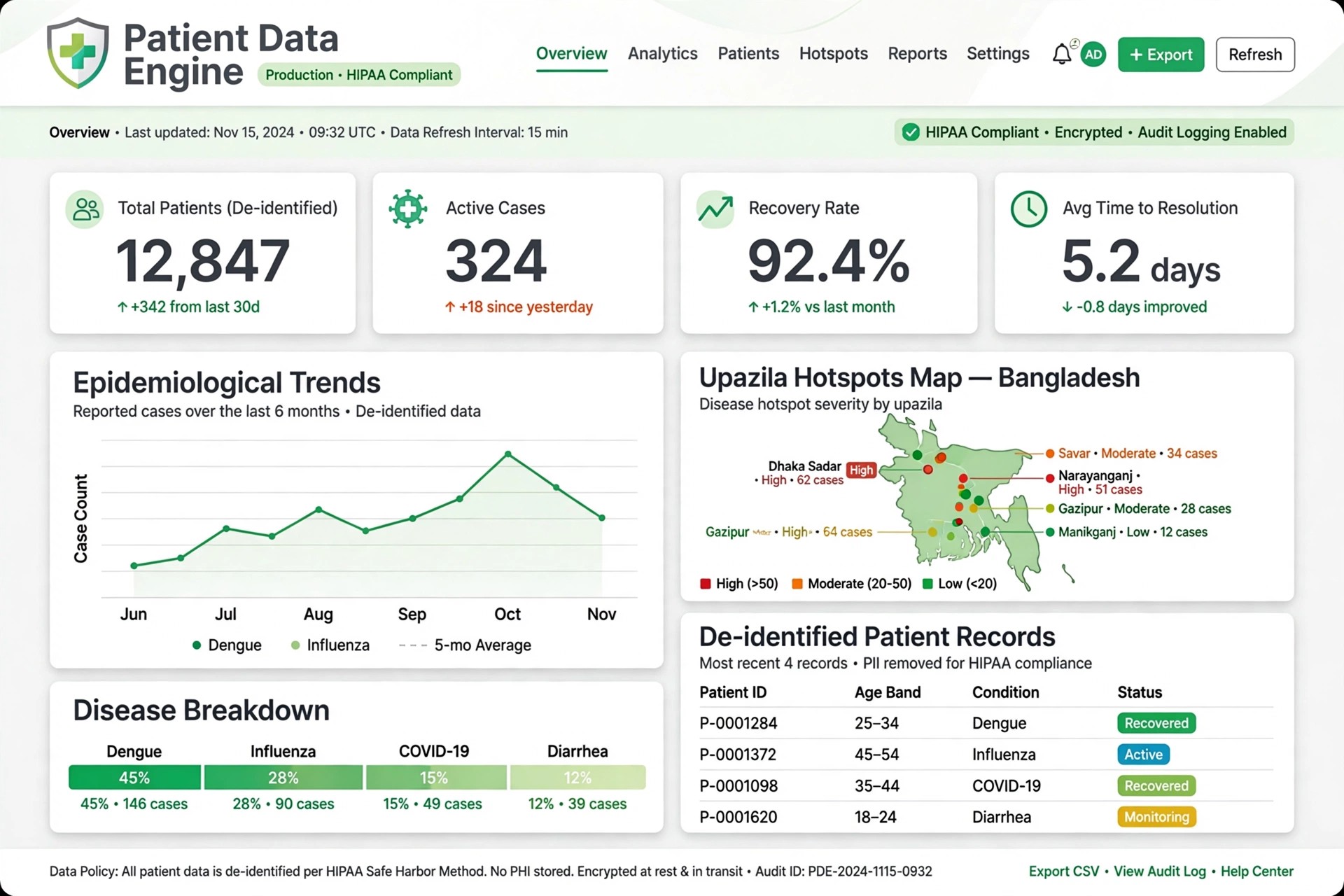
Task: Select the Oct peak data point
Action: (508, 454)
